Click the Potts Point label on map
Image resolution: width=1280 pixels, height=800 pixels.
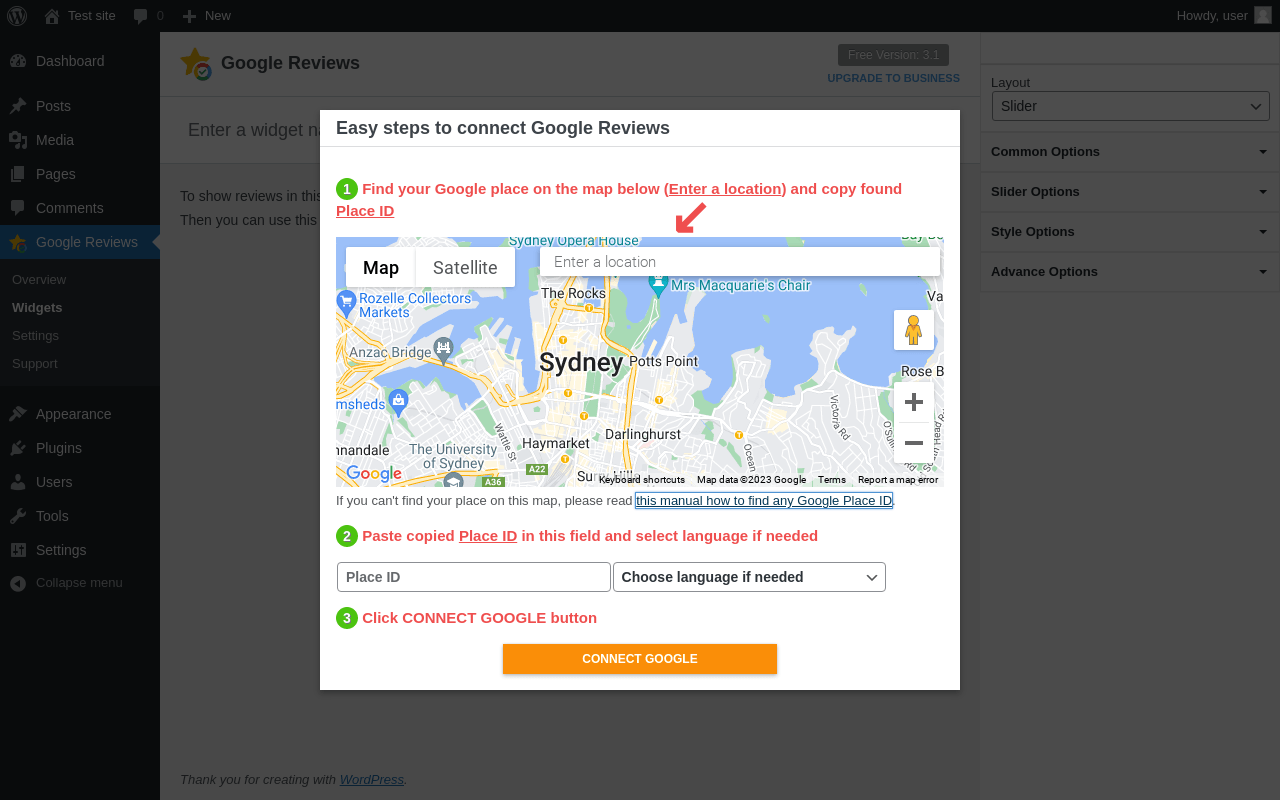click(664, 361)
